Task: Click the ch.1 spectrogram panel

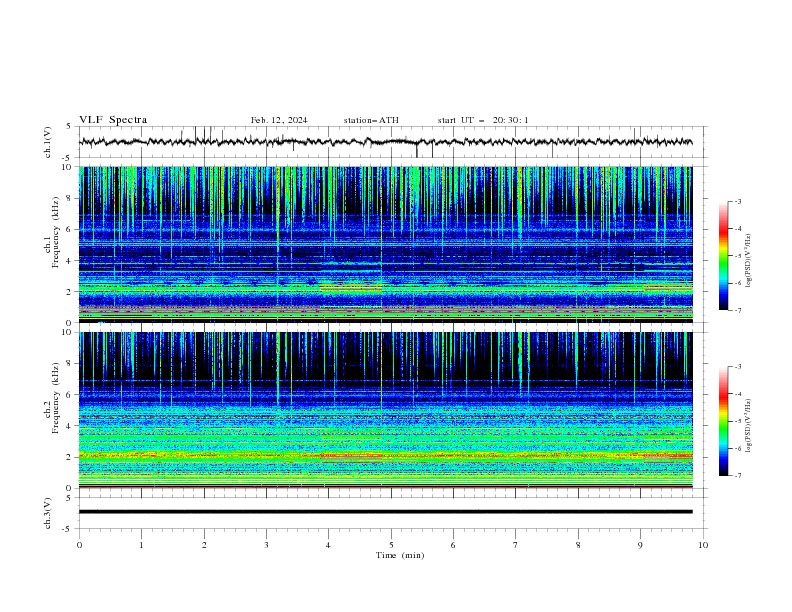Action: click(x=385, y=244)
